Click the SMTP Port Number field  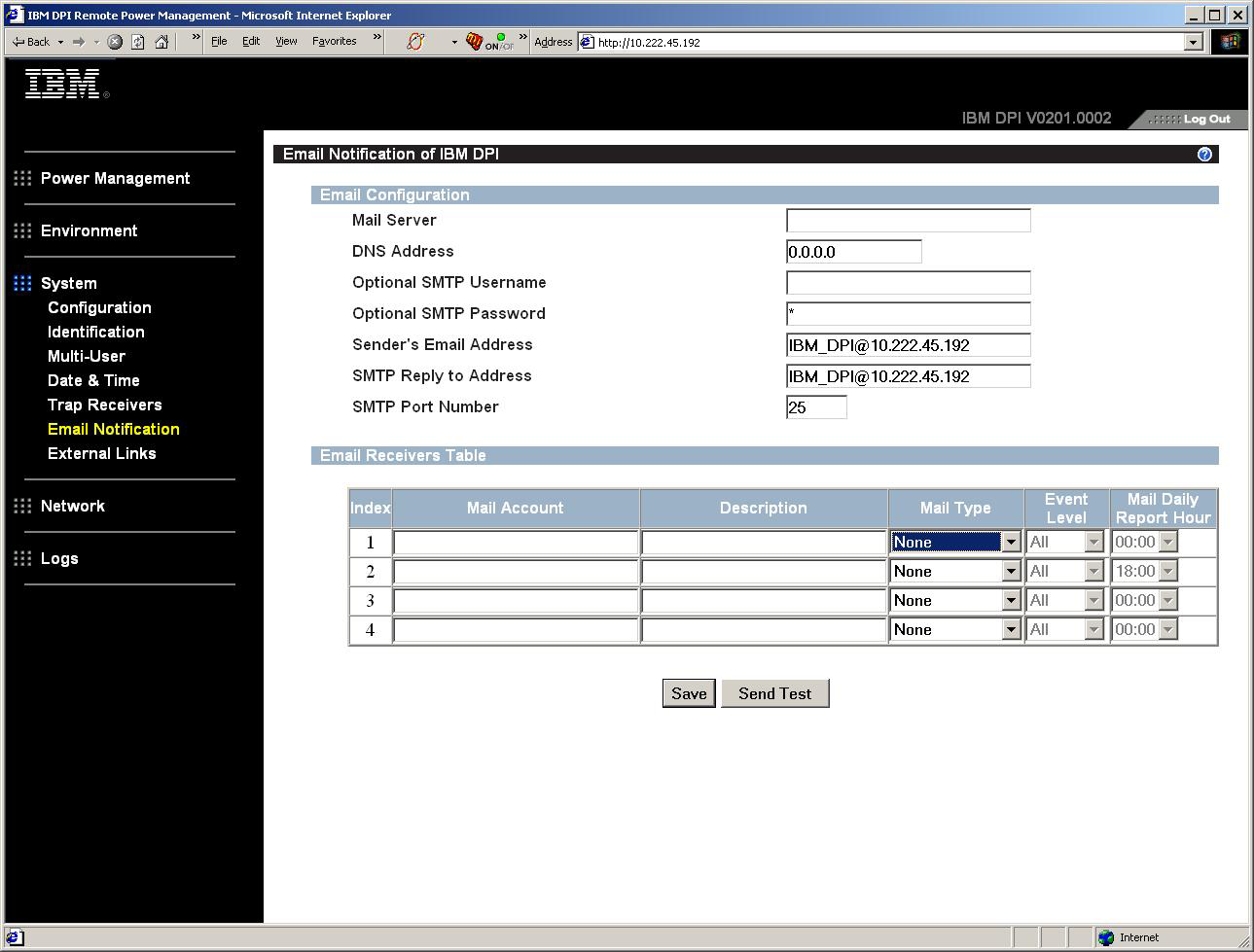(816, 407)
